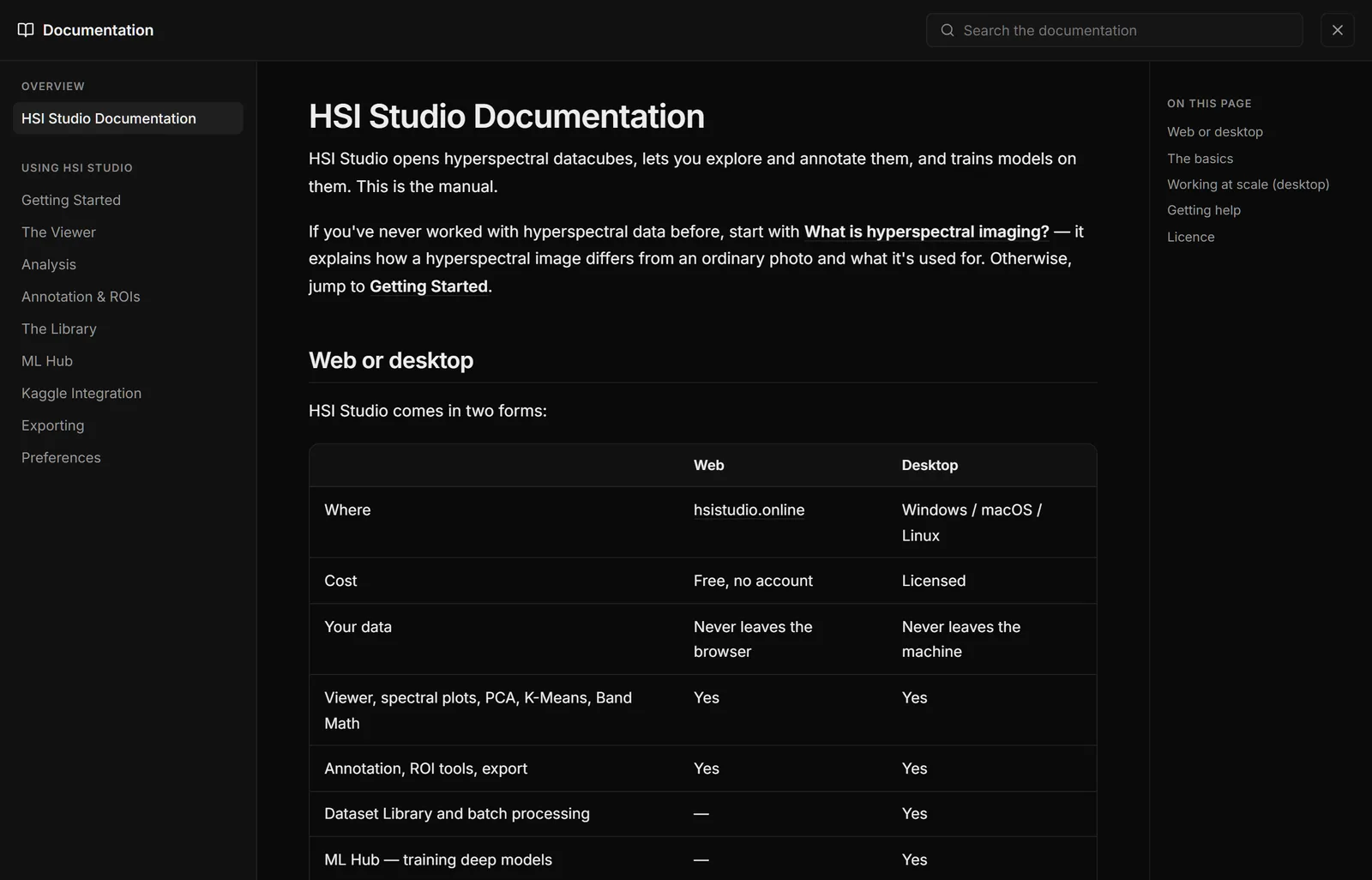Click the Annotation, ROI tools, export row label
The image size is (1372, 880).
click(425, 768)
